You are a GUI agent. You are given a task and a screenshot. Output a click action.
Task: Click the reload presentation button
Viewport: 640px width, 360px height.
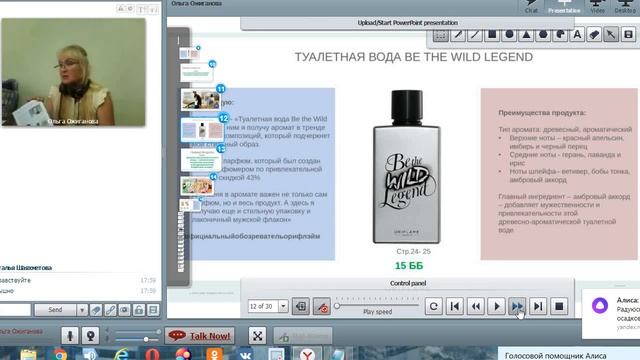click(x=433, y=306)
